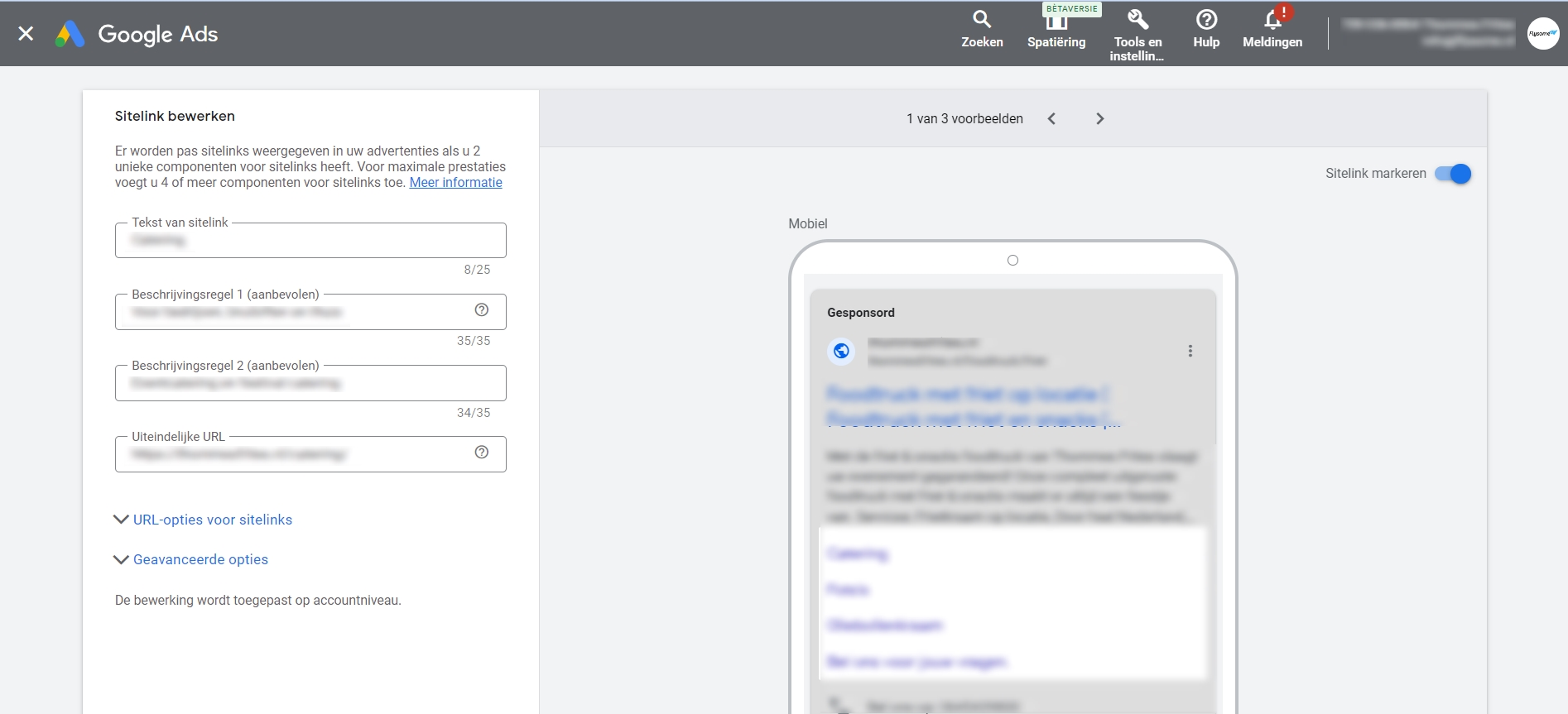
Task: Click the account avatar in header
Action: click(x=1542, y=34)
